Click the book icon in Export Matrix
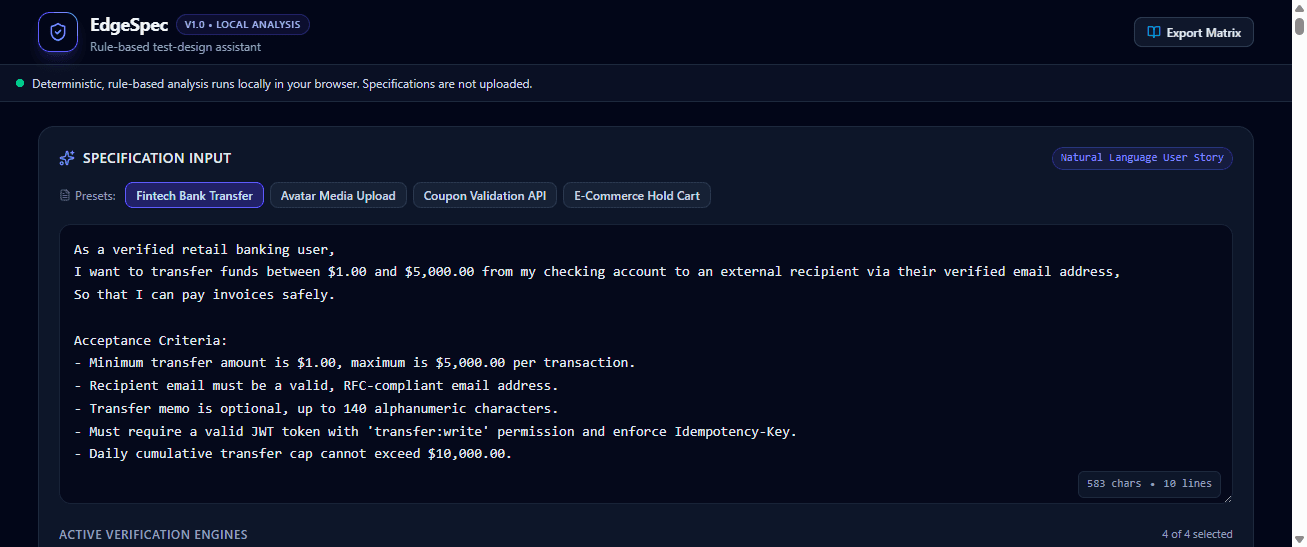1307x547 pixels. [x=1154, y=32]
